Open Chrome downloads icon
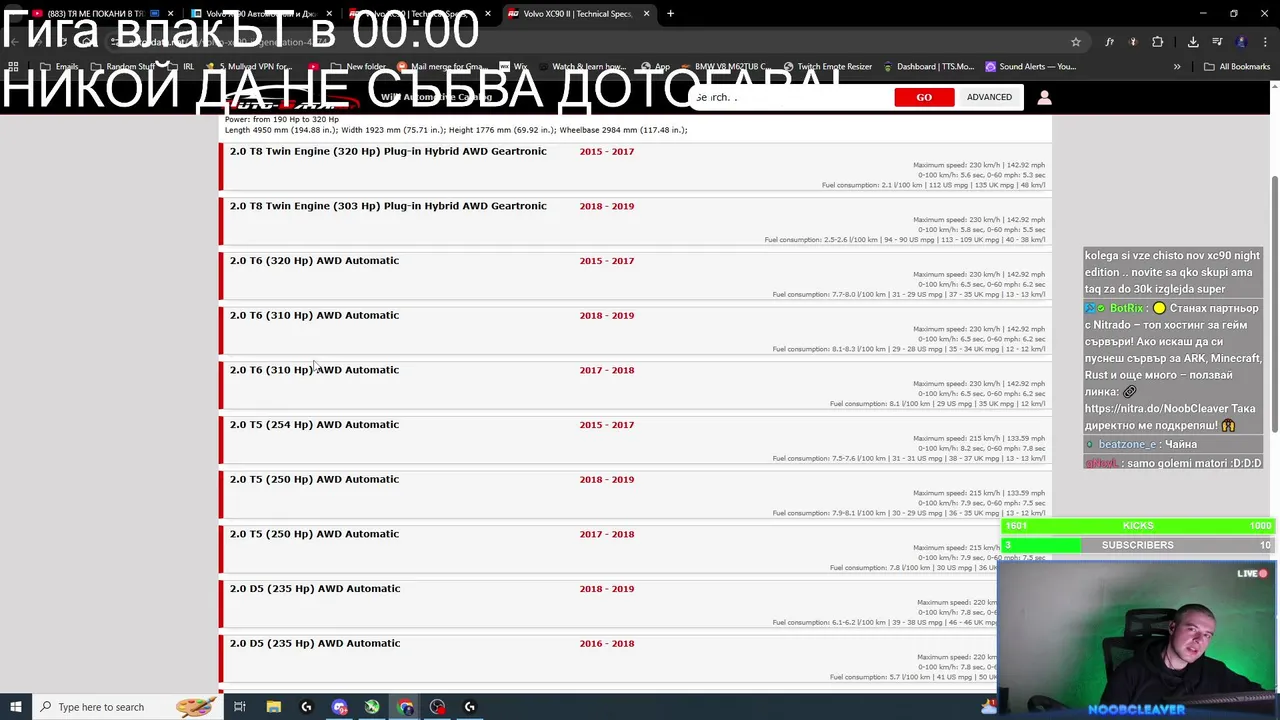Image resolution: width=1280 pixels, height=720 pixels. pyautogui.click(x=1193, y=42)
